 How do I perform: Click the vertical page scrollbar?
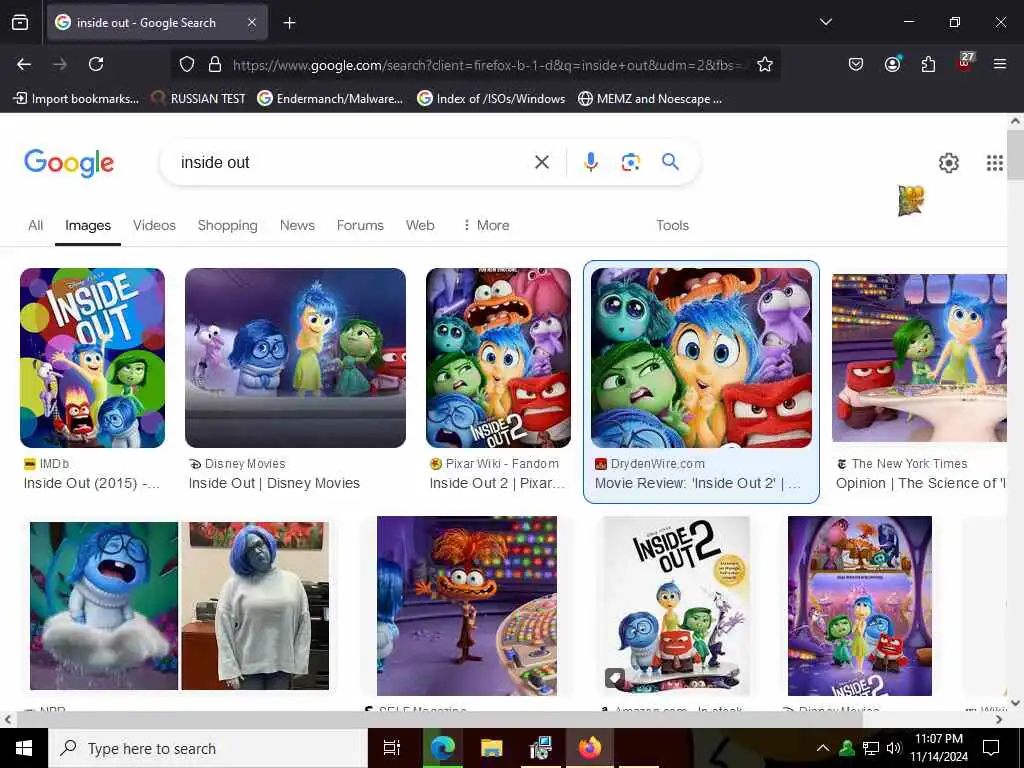click(1016, 155)
